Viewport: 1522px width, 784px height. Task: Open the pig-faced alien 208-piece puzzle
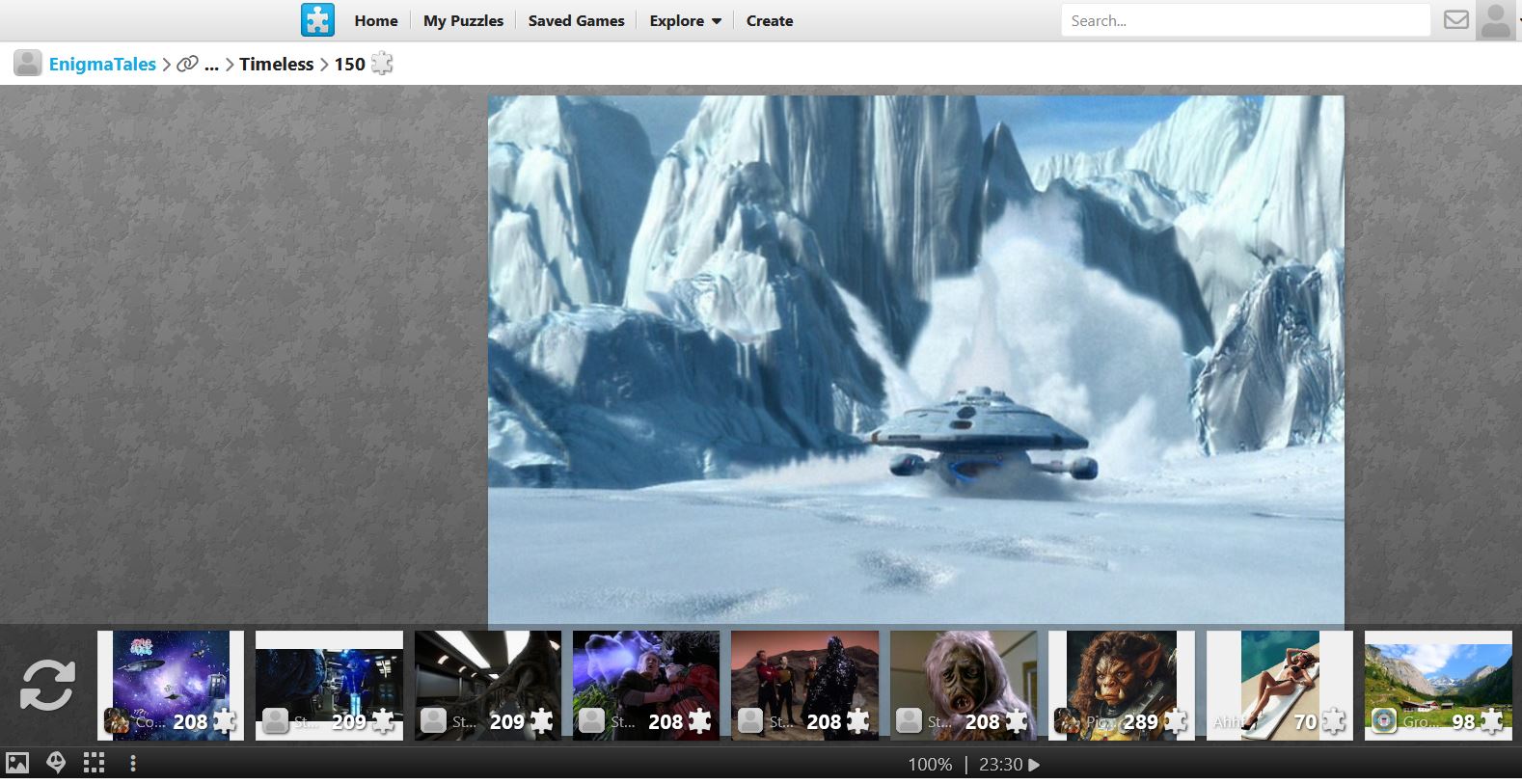(964, 686)
